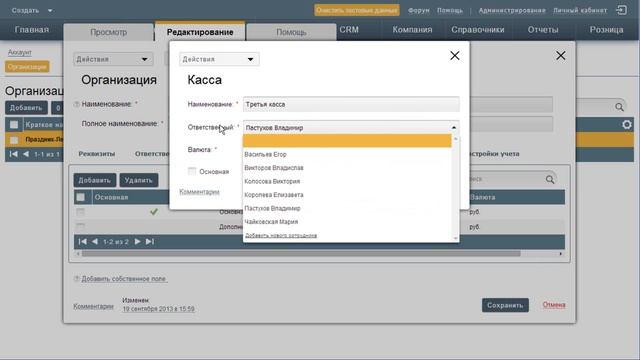Click the logout icon in top bar
The width and height of the screenshot is (640, 360).
pos(621,10)
